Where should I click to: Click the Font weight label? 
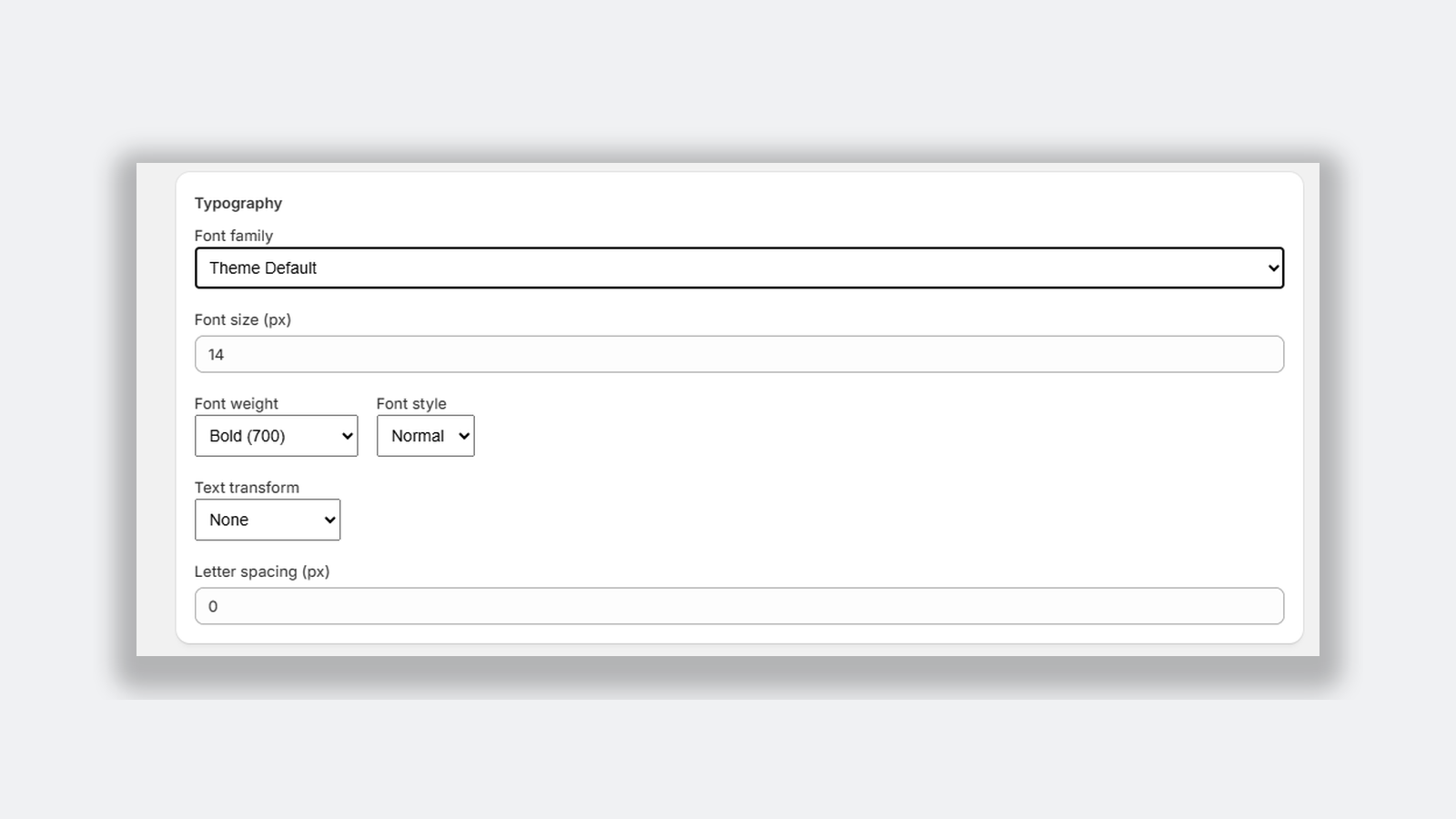(x=236, y=403)
